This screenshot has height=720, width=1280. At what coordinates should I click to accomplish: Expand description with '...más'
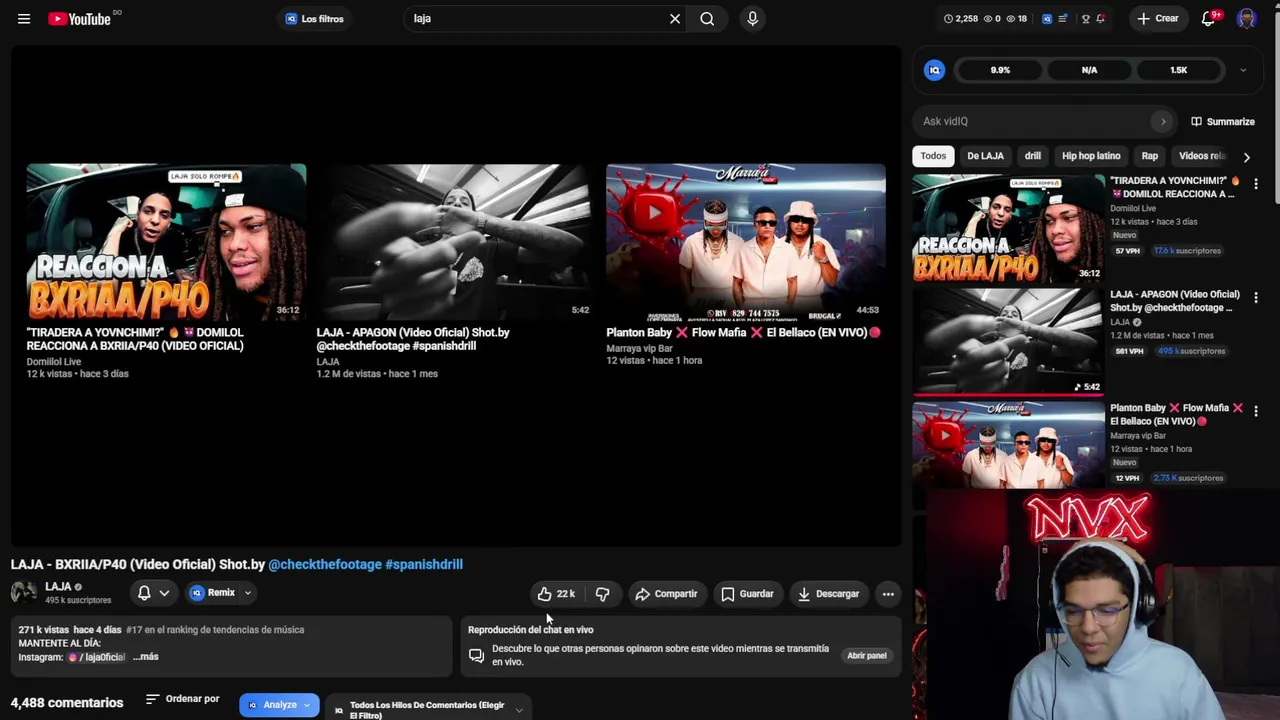tap(146, 657)
